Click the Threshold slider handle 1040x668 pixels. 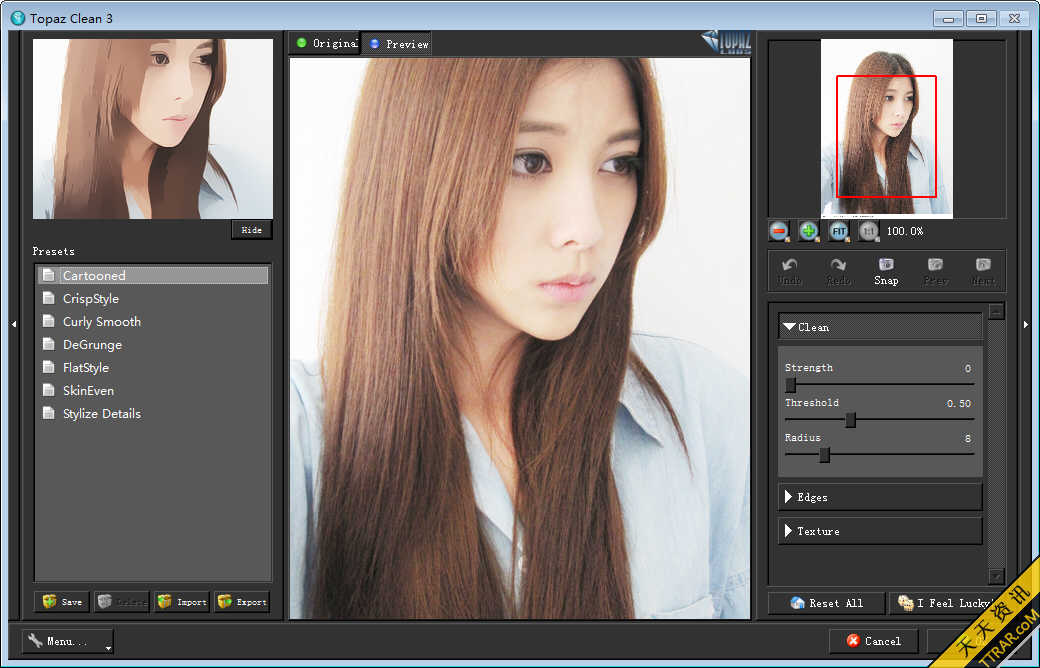point(850,420)
